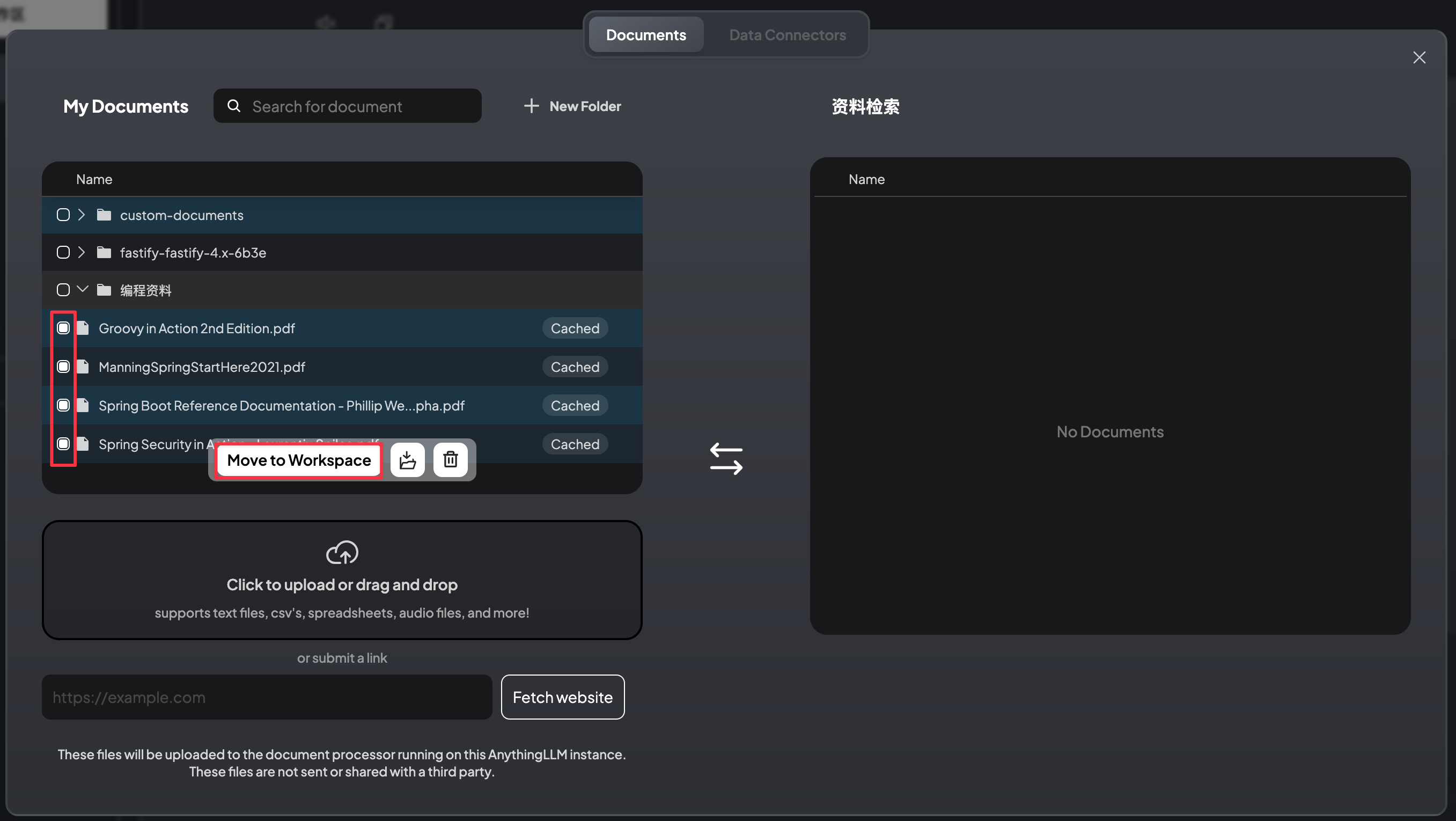Click the swap arrows icon between panels
Image resolution: width=1456 pixels, height=821 pixels.
click(x=726, y=459)
